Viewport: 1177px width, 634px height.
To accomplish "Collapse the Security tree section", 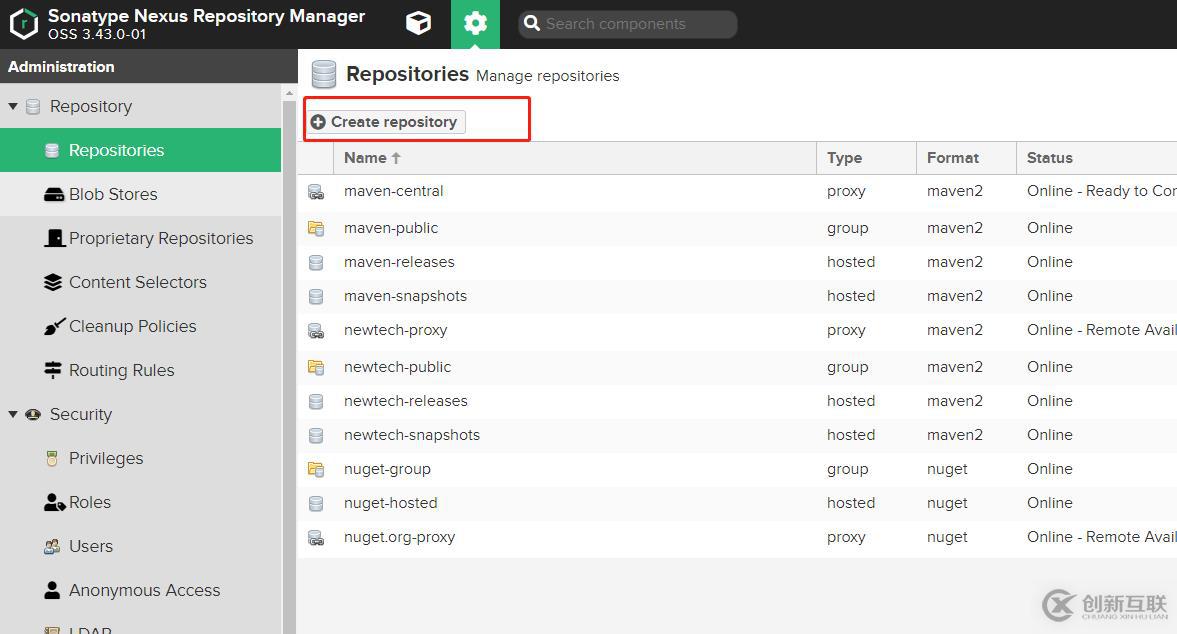I will pyautogui.click(x=13, y=414).
